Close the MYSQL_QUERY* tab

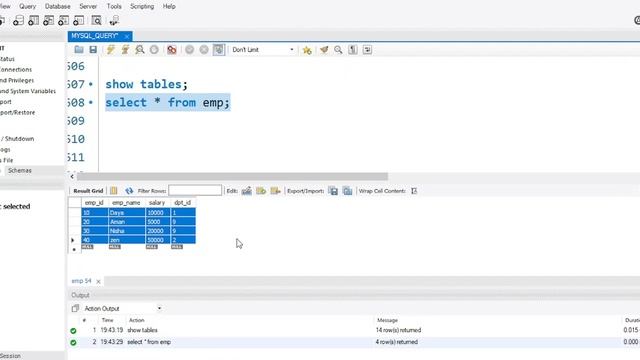tap(127, 36)
